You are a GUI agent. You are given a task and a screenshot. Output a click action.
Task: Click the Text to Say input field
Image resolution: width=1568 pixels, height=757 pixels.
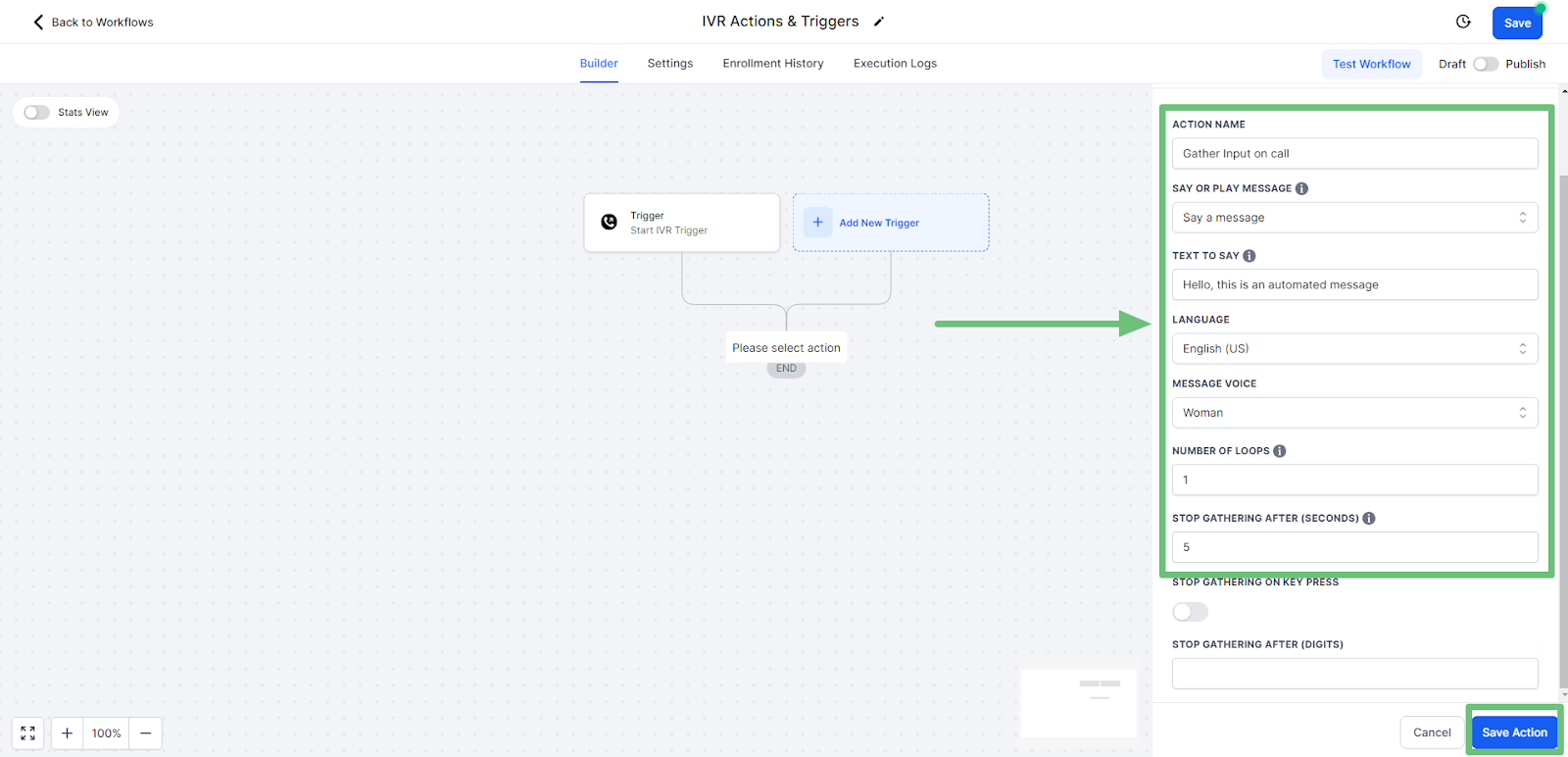point(1354,284)
